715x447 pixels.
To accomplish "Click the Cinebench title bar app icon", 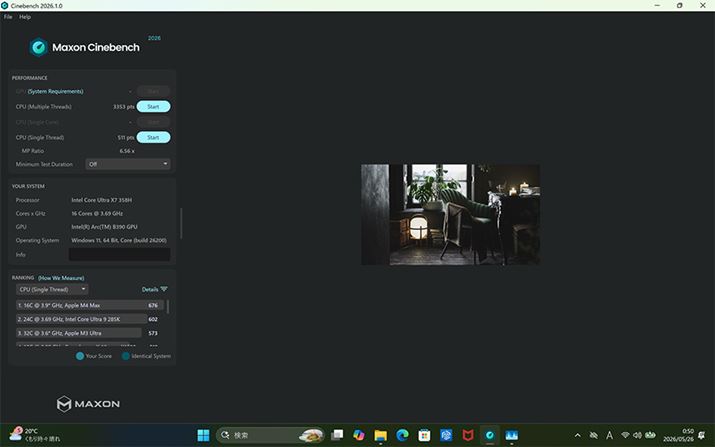I will pyautogui.click(x=5, y=5).
